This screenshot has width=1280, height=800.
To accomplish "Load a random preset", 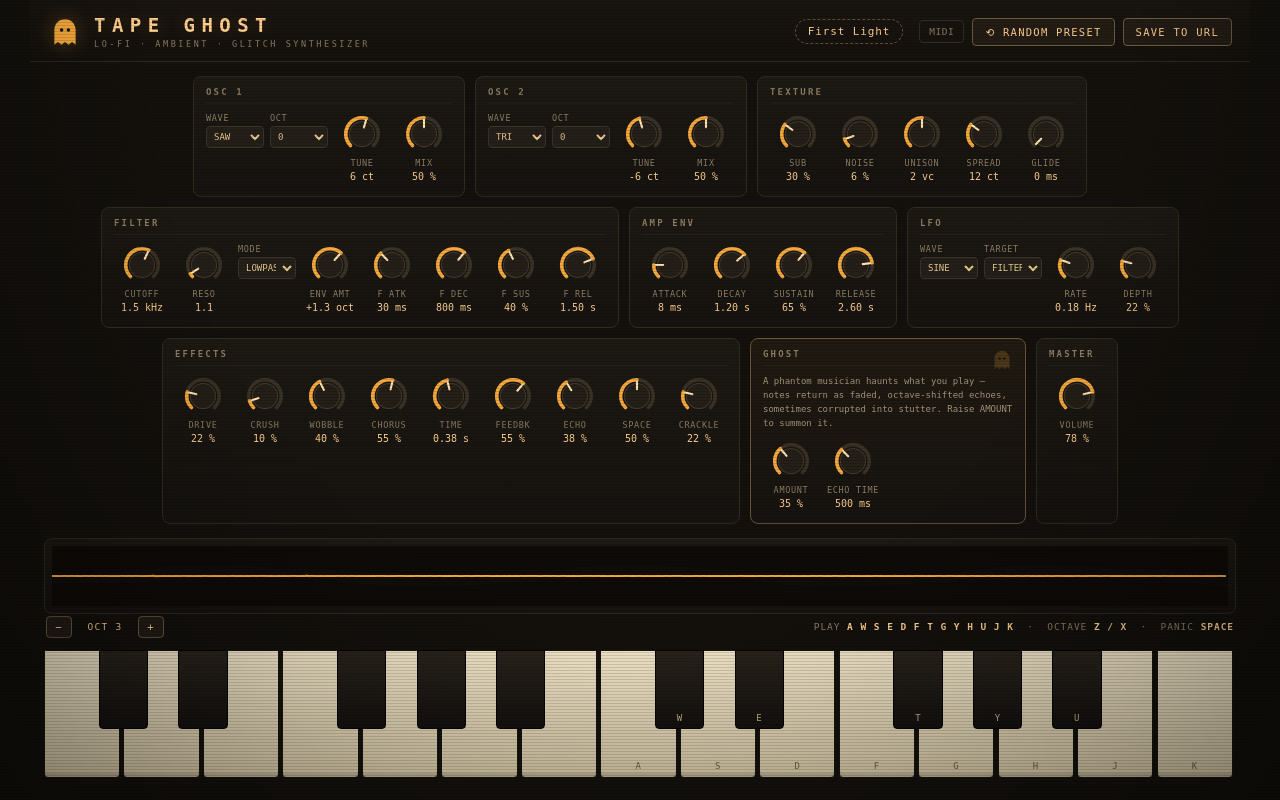I will tap(1043, 32).
